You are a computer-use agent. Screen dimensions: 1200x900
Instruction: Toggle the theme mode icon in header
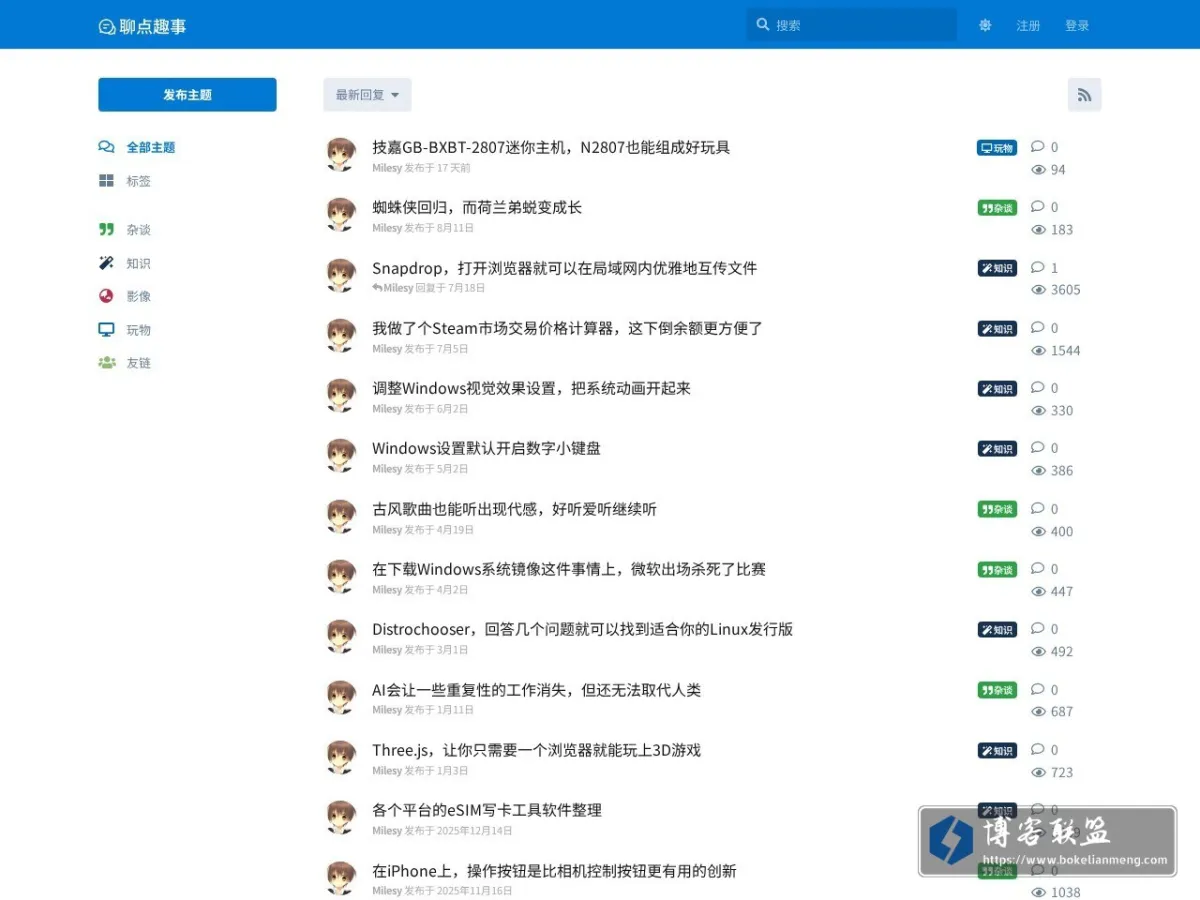985,26
